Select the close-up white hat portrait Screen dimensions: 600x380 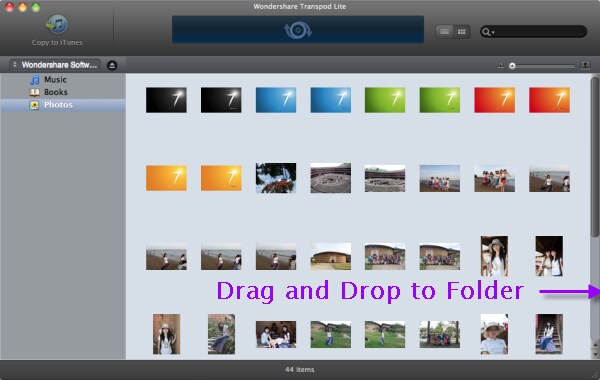coord(494,334)
